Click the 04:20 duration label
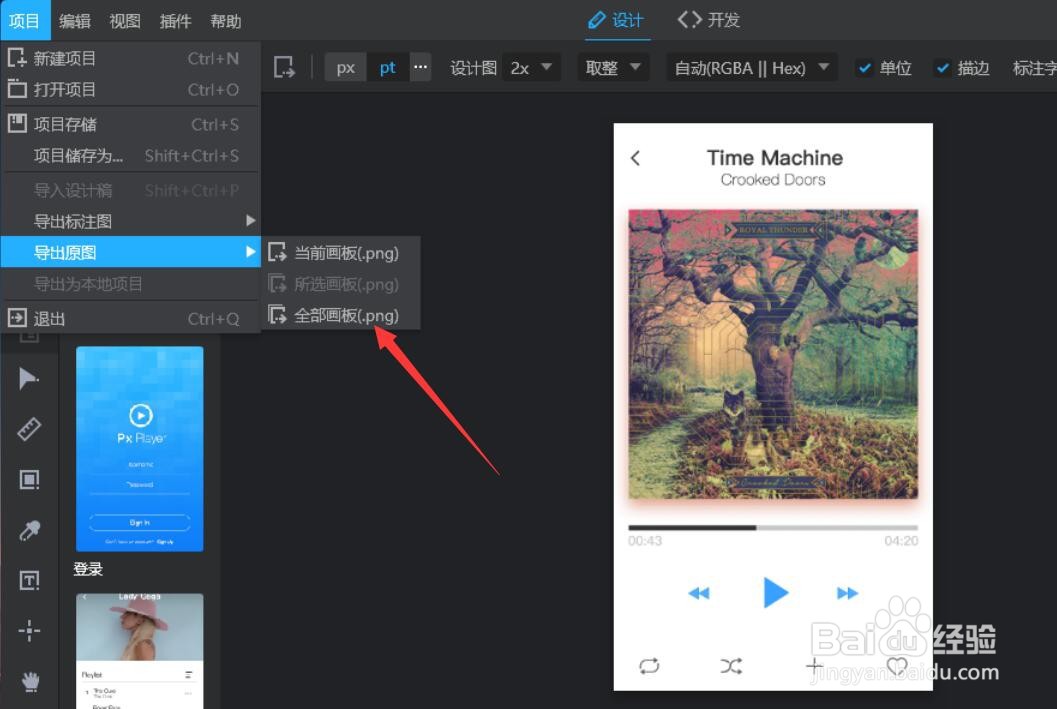The width and height of the screenshot is (1057, 709). tap(901, 541)
